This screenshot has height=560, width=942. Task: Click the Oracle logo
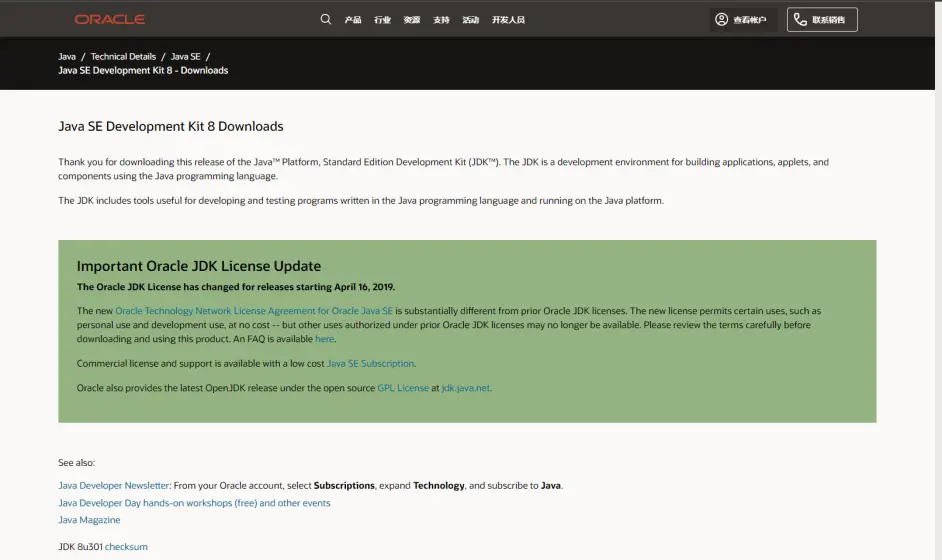click(109, 19)
